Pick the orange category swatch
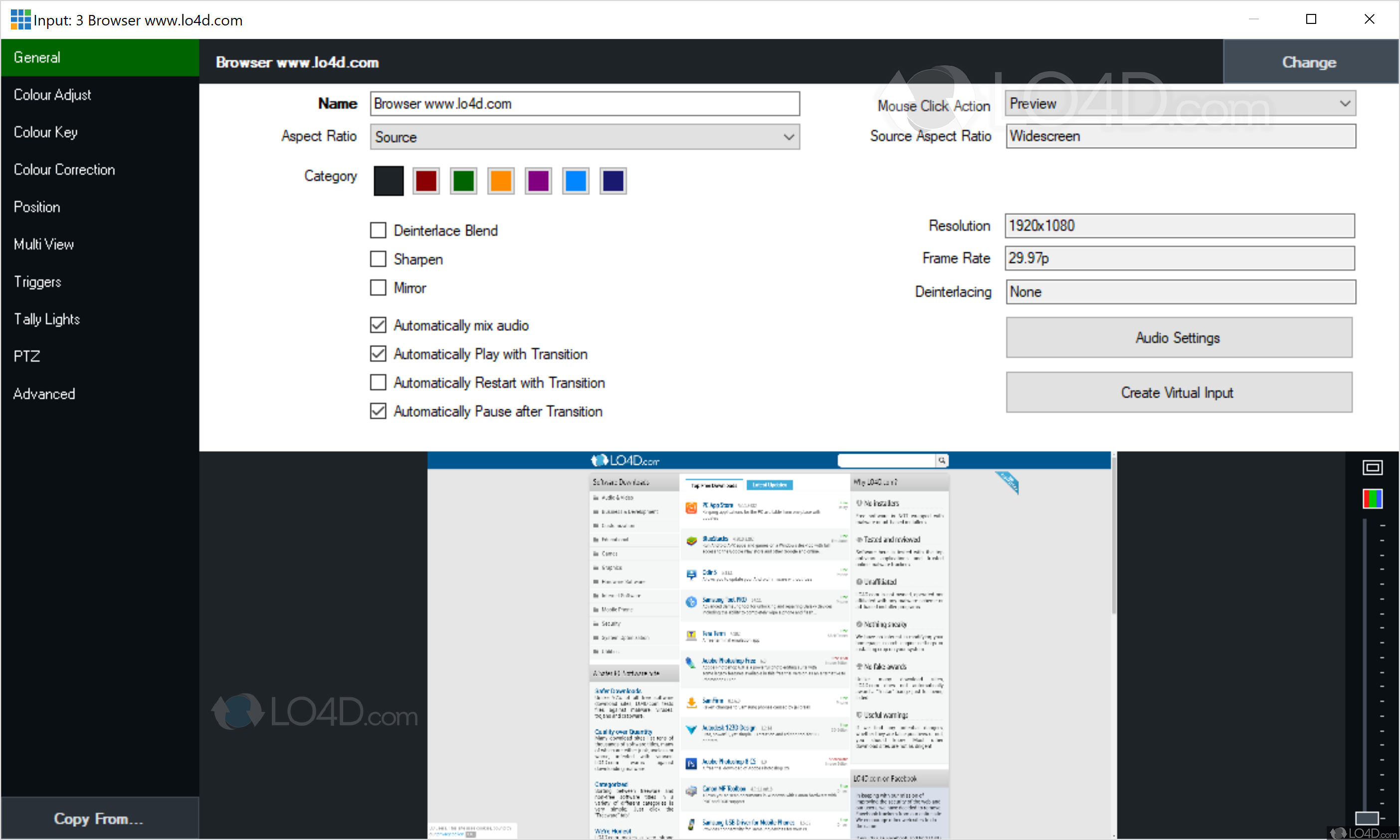1400x840 pixels. pyautogui.click(x=501, y=181)
